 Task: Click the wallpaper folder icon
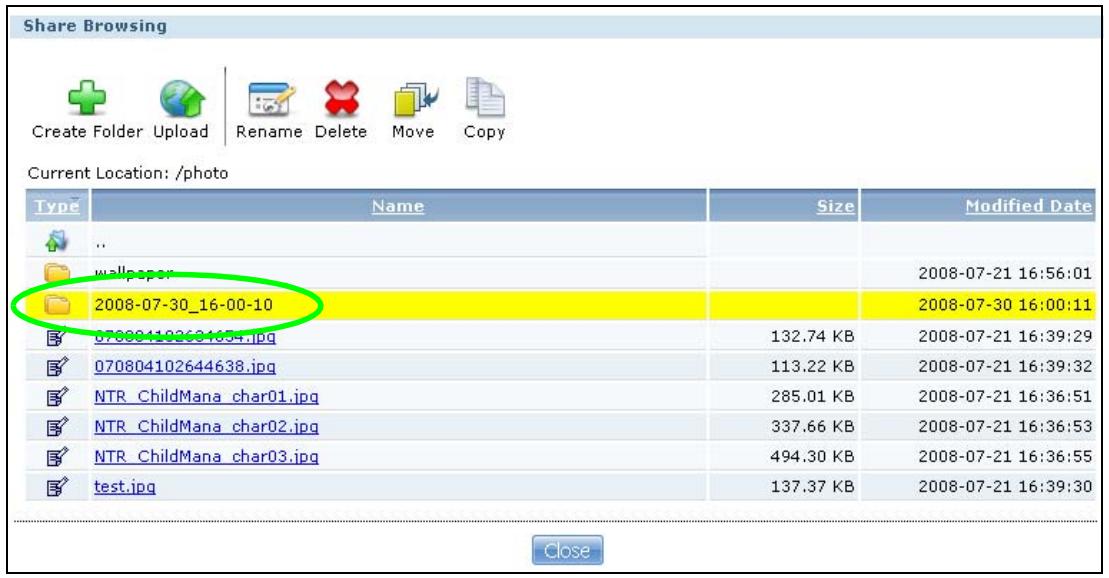[x=57, y=273]
